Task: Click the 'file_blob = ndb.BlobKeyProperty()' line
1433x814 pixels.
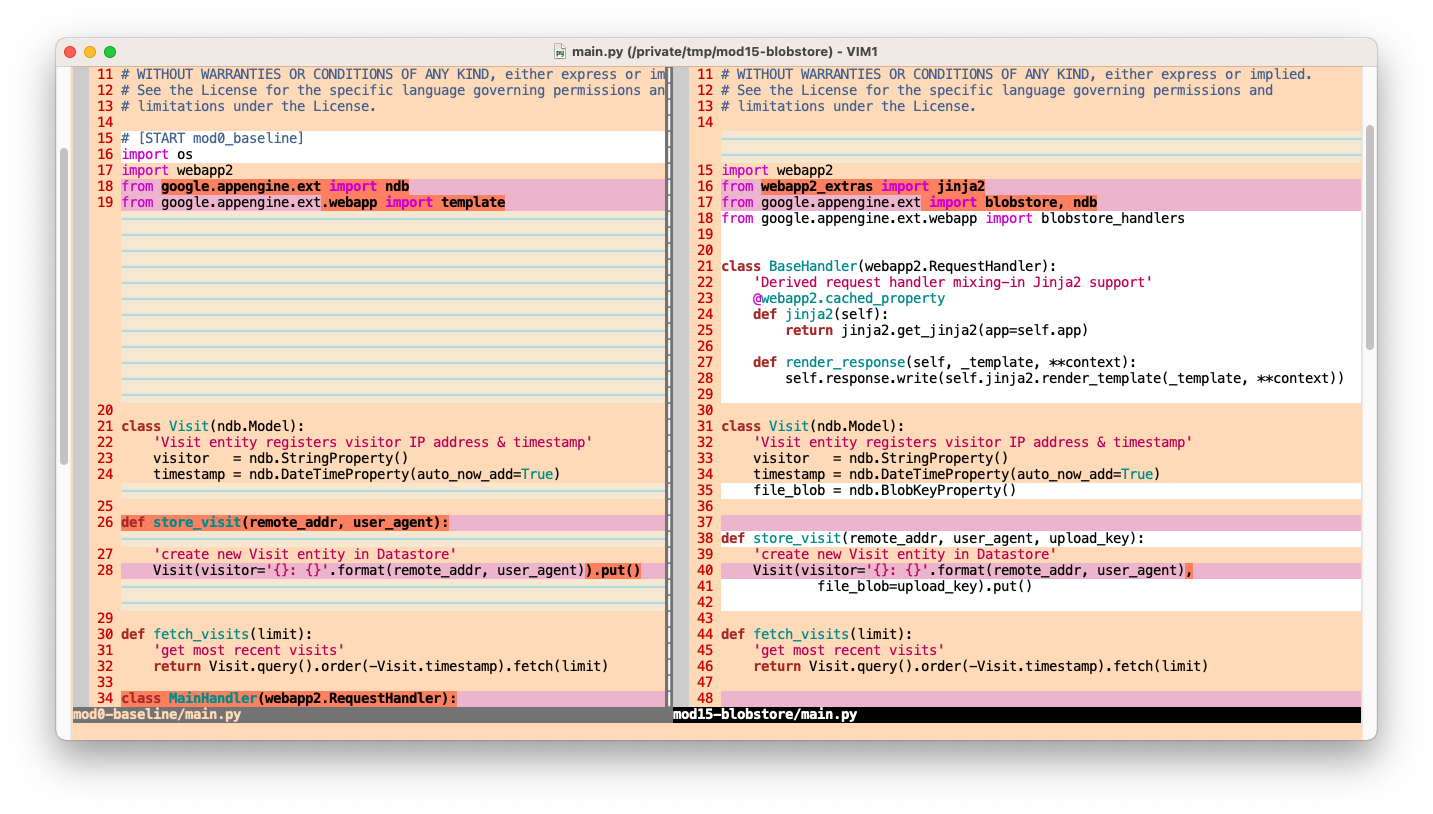Action: [884, 490]
